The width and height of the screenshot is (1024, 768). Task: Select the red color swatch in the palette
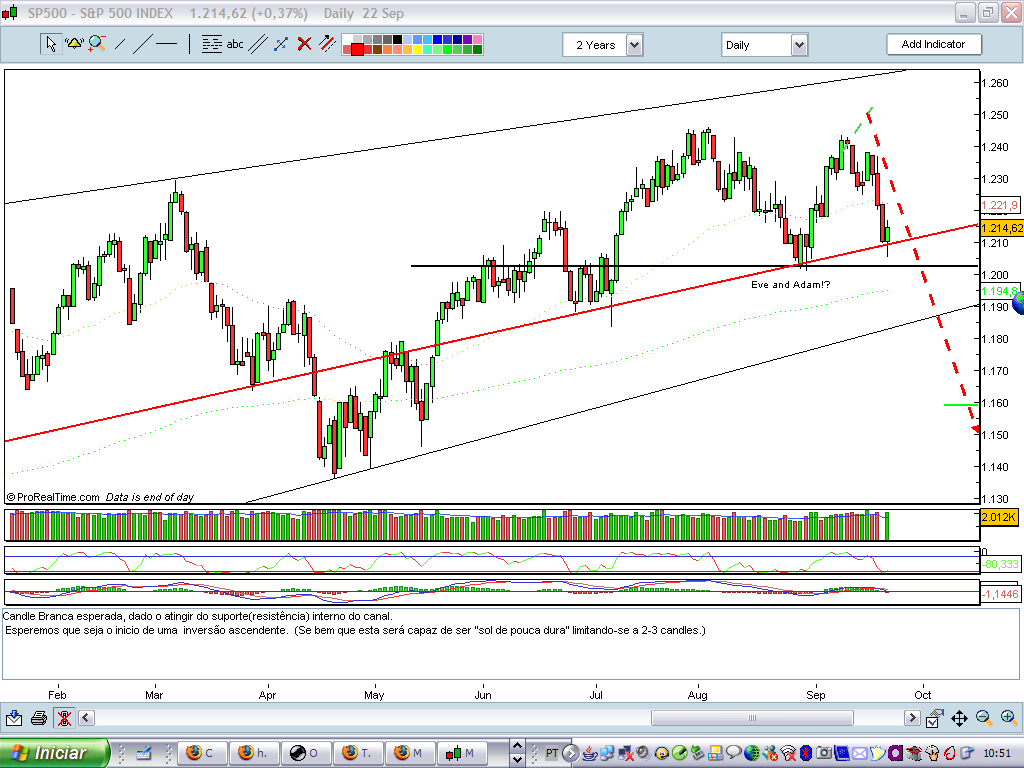359,49
